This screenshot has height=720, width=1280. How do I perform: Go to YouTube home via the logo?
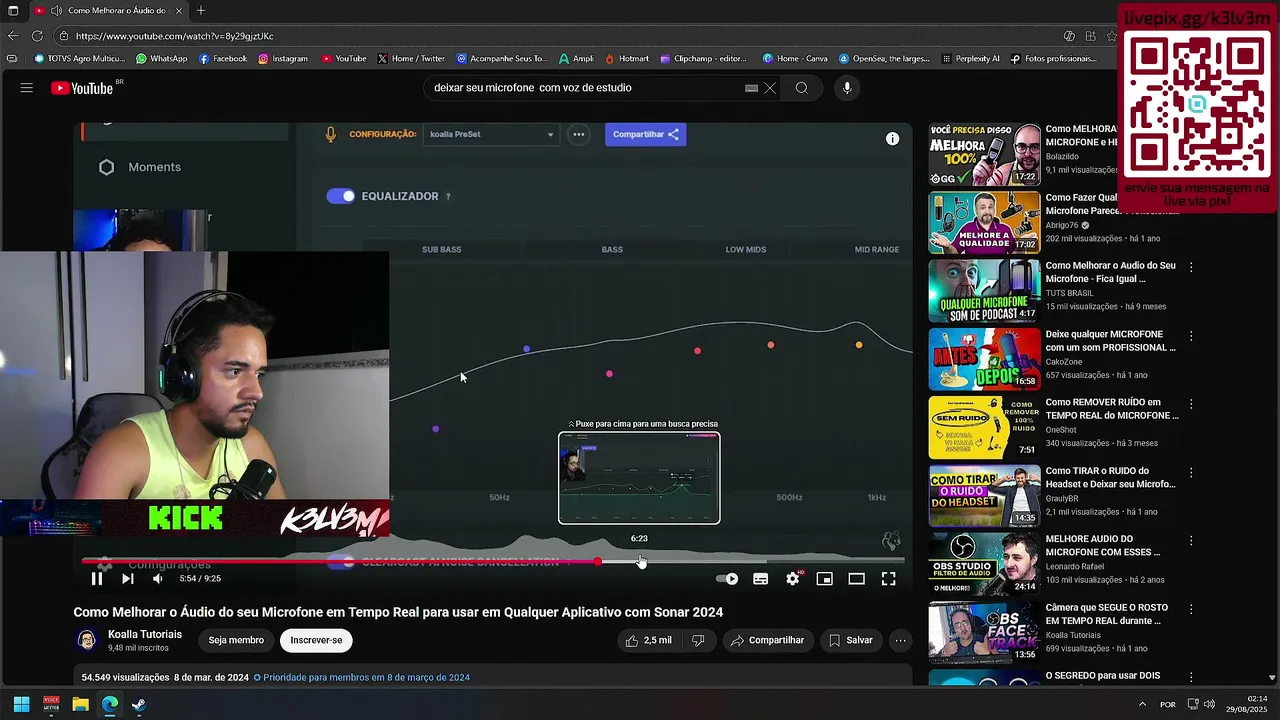82,88
